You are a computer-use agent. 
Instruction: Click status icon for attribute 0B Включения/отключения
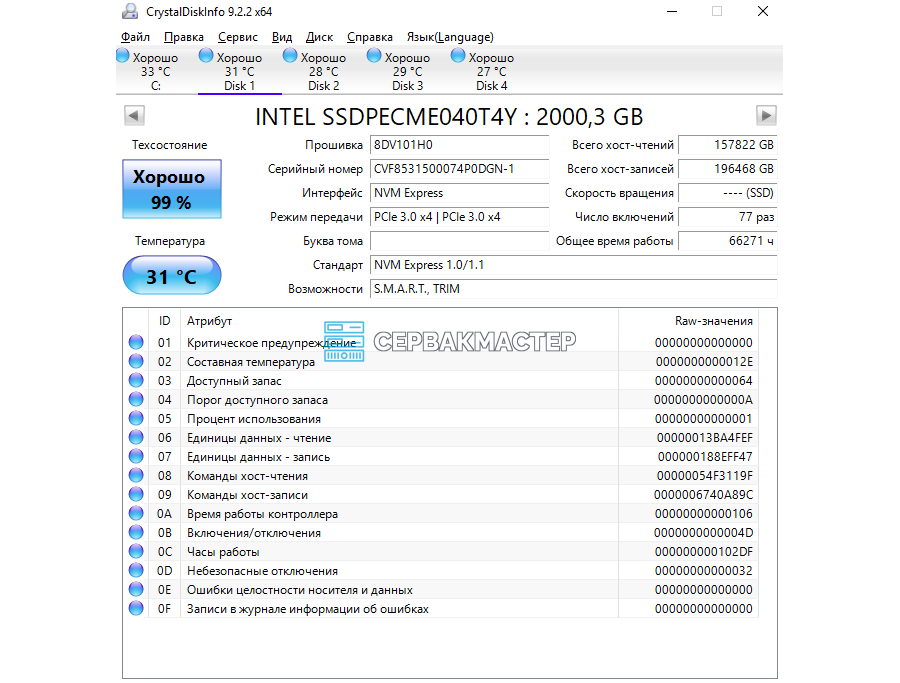tap(136, 533)
